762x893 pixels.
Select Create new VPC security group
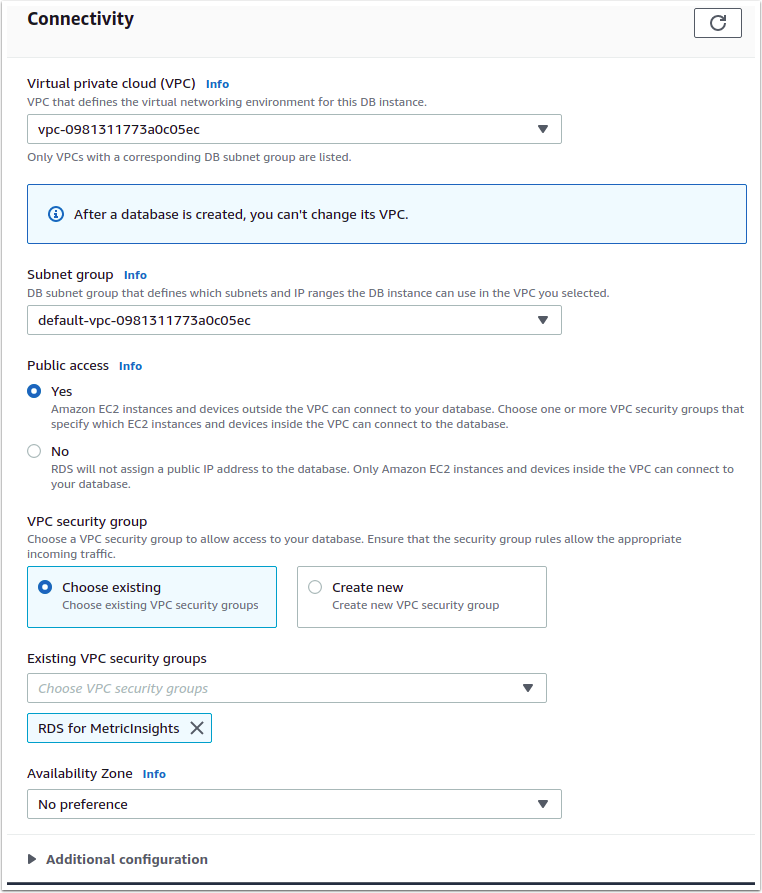315,588
